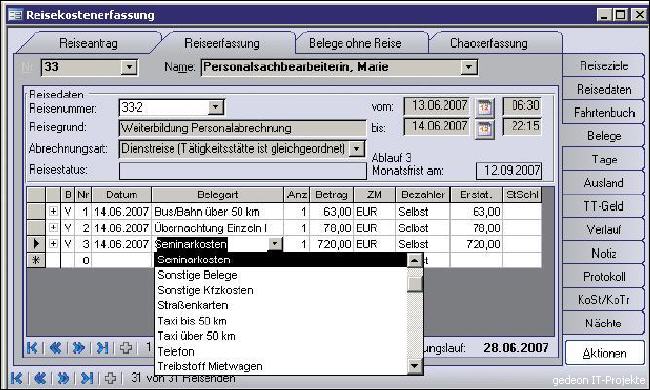Open the Notiz side button
650x390 pixels.
click(x=604, y=253)
